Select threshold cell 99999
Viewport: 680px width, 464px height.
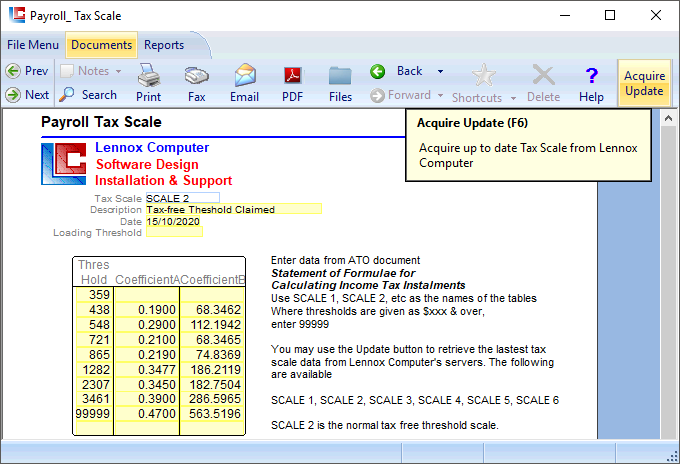tap(94, 414)
